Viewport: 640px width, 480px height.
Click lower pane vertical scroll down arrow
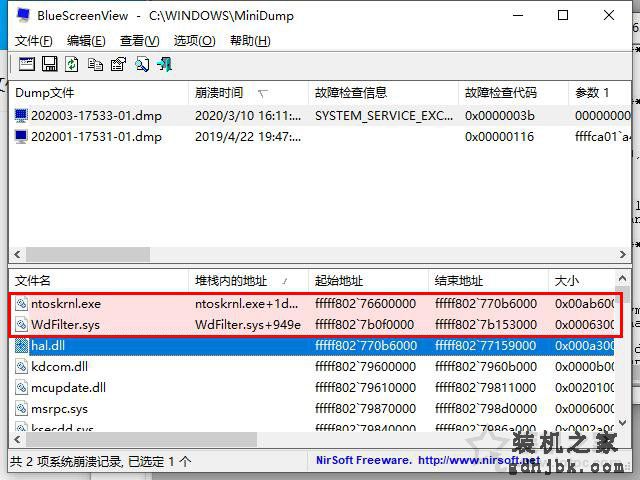622,422
